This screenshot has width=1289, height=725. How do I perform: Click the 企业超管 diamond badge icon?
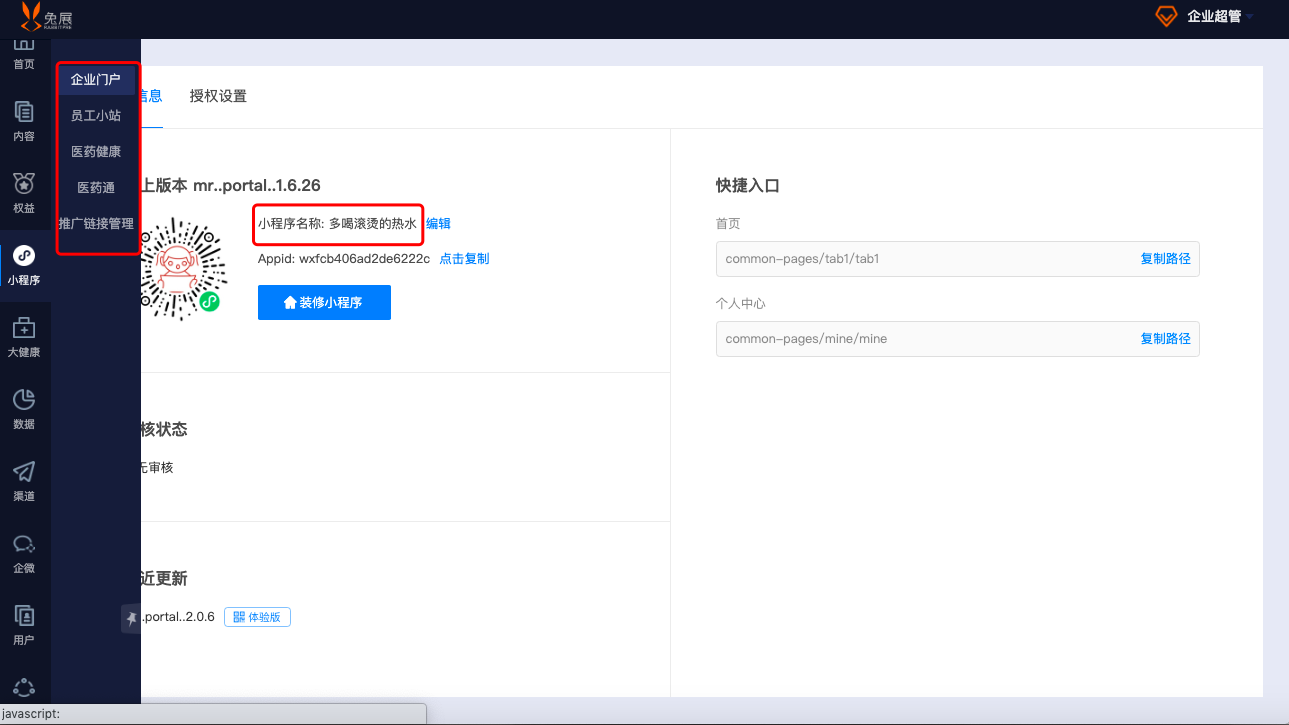click(1166, 16)
